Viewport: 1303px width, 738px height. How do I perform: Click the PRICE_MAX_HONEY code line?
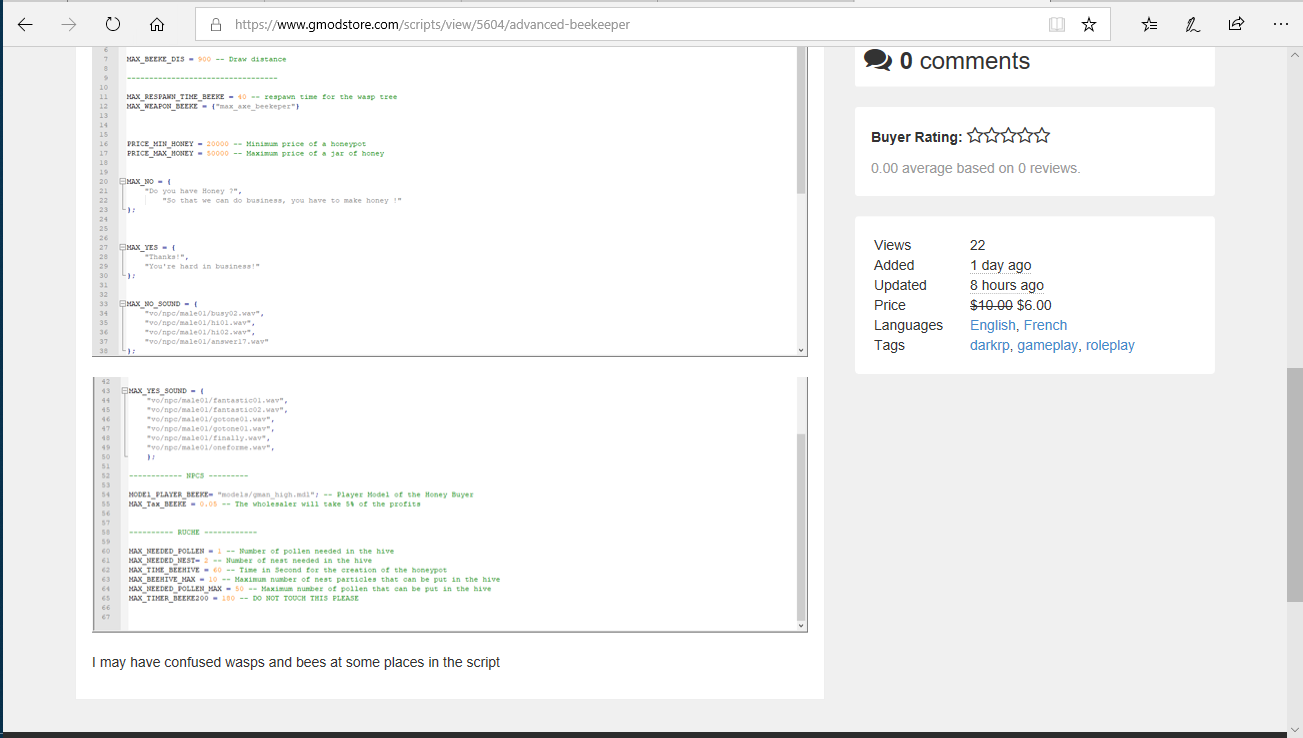click(x=256, y=153)
